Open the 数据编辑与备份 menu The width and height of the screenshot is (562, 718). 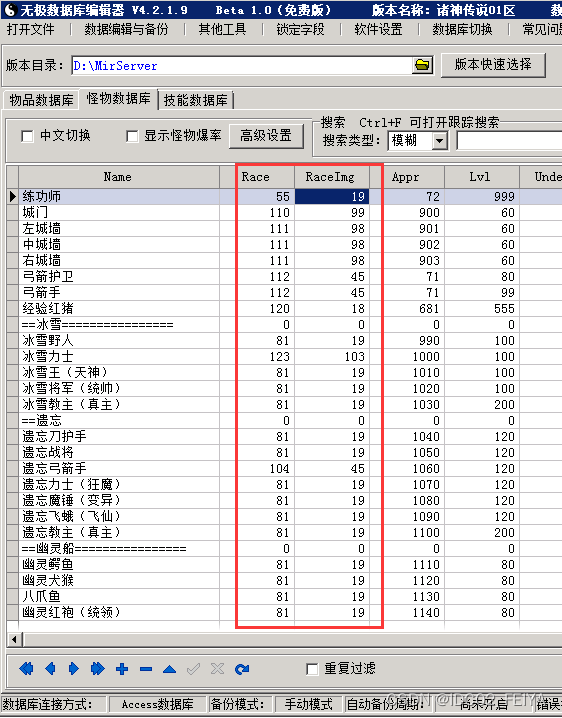(x=126, y=29)
